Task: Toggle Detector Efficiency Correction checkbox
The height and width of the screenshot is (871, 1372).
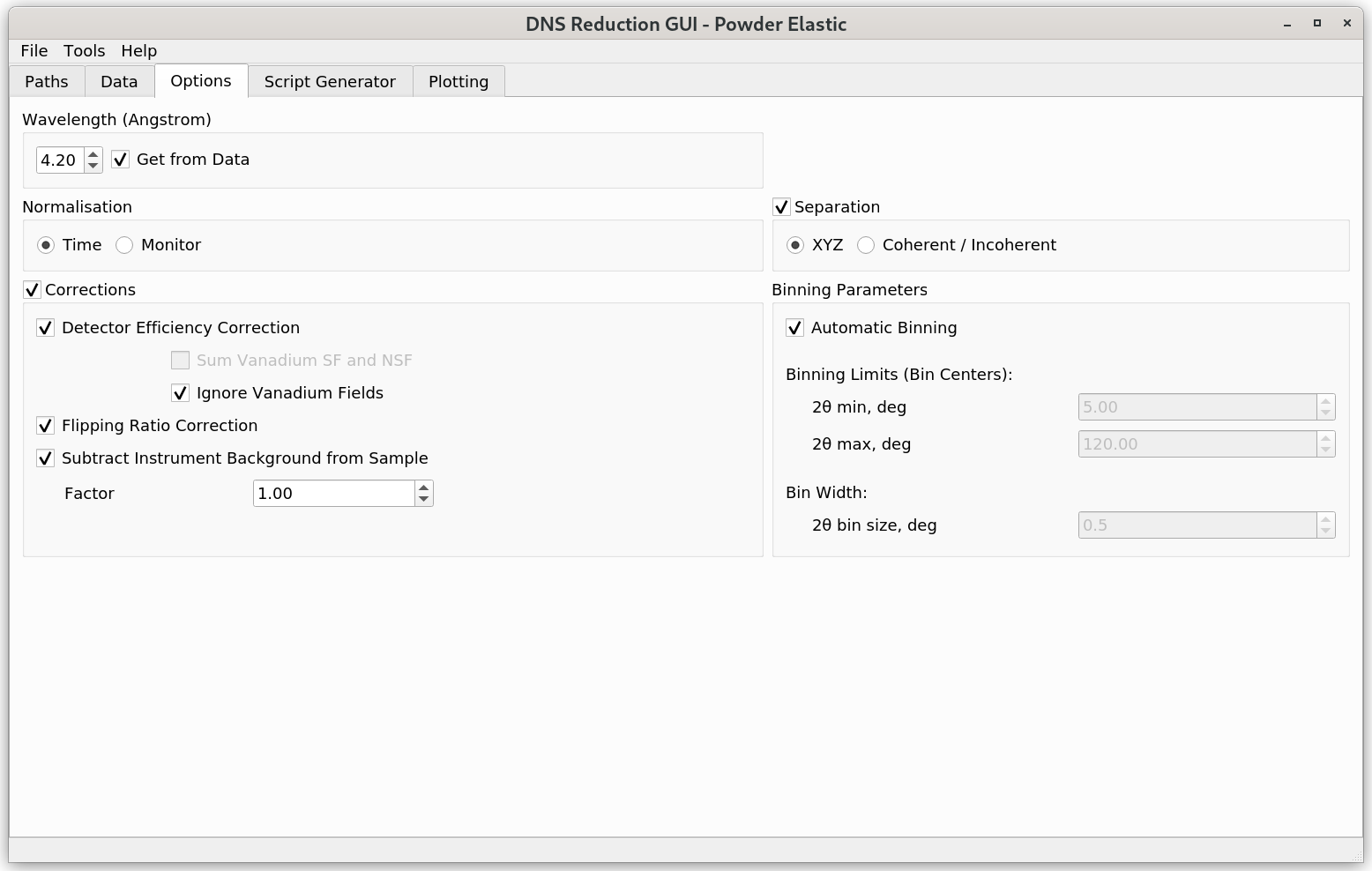Action: tap(45, 328)
